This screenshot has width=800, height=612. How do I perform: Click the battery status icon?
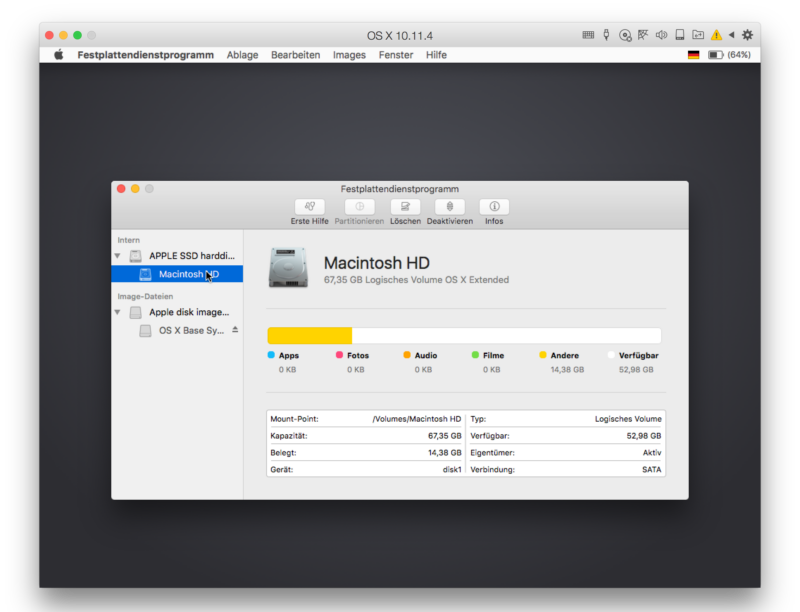(x=715, y=55)
